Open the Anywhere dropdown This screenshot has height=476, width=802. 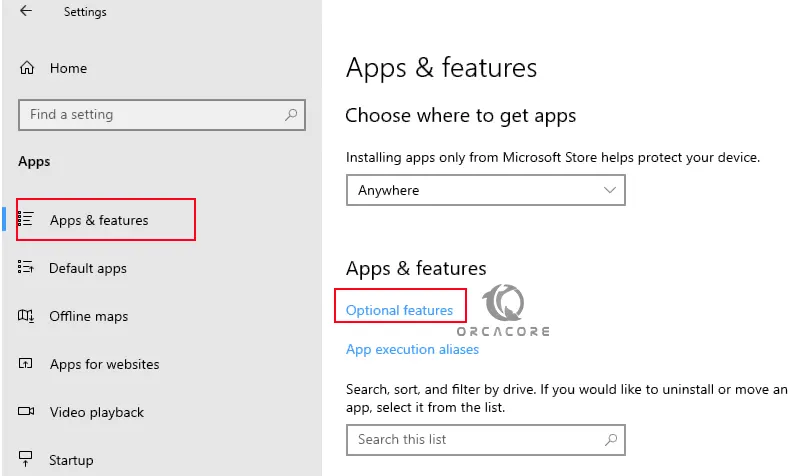pos(485,190)
